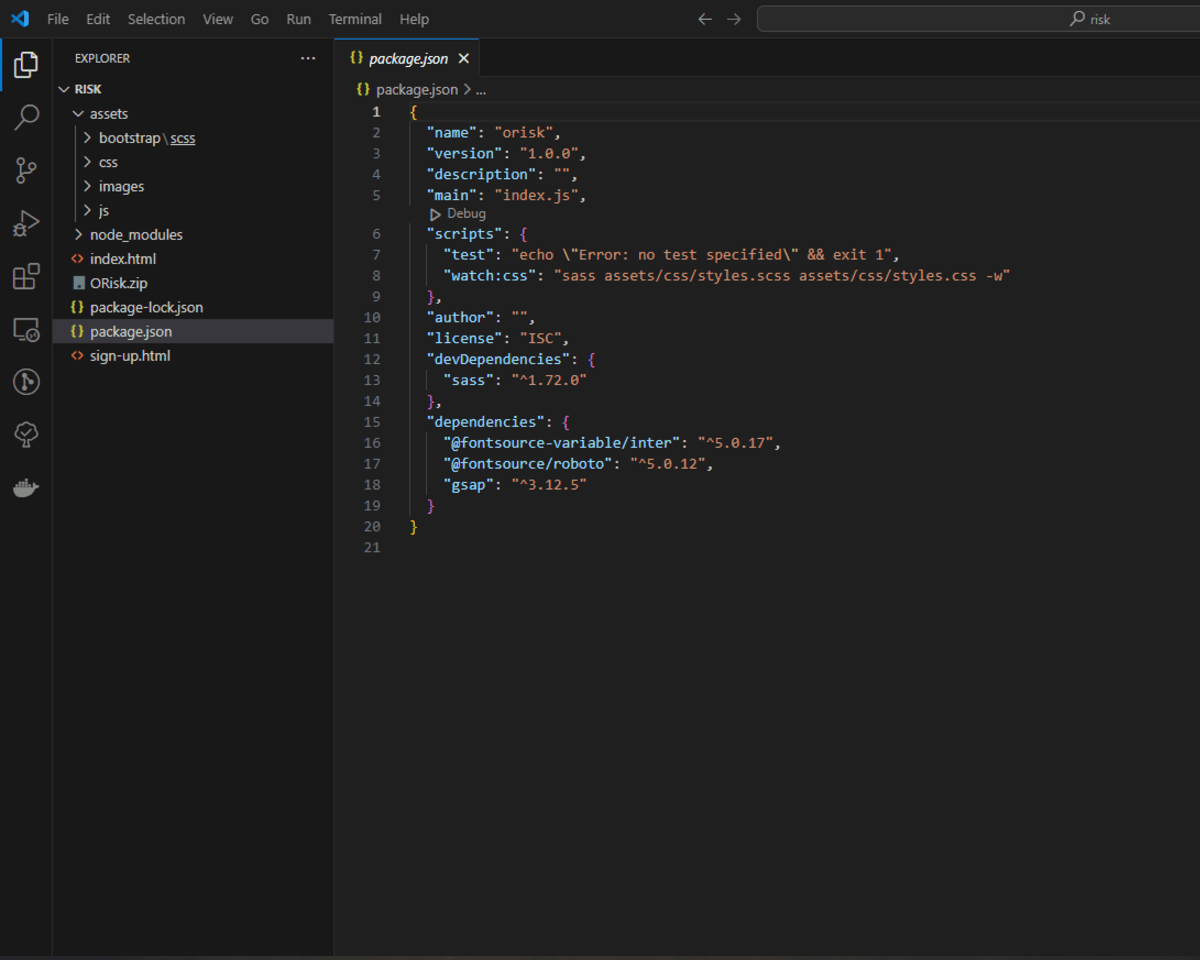Collapse the assets folder

[109, 114]
